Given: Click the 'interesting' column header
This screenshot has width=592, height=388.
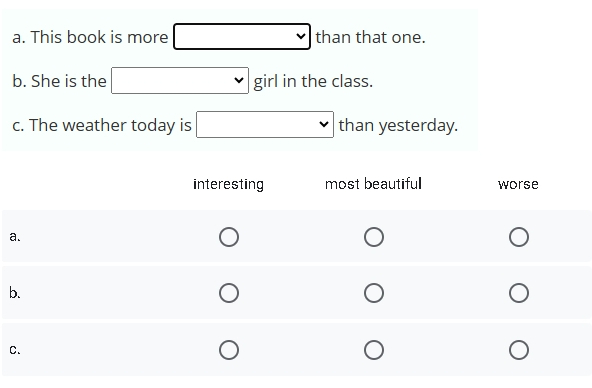Looking at the screenshot, I should click(228, 184).
